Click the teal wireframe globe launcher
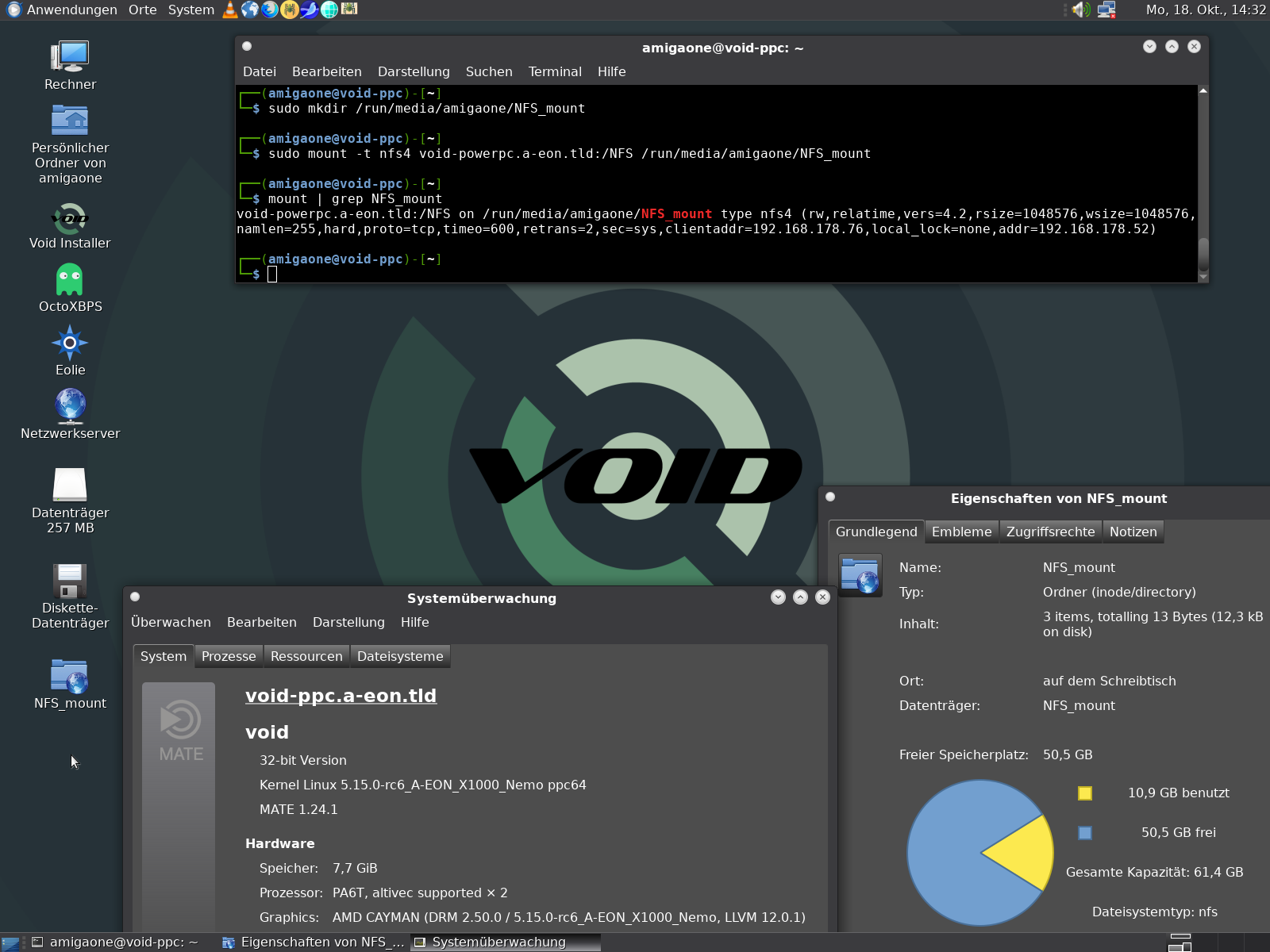 [329, 10]
